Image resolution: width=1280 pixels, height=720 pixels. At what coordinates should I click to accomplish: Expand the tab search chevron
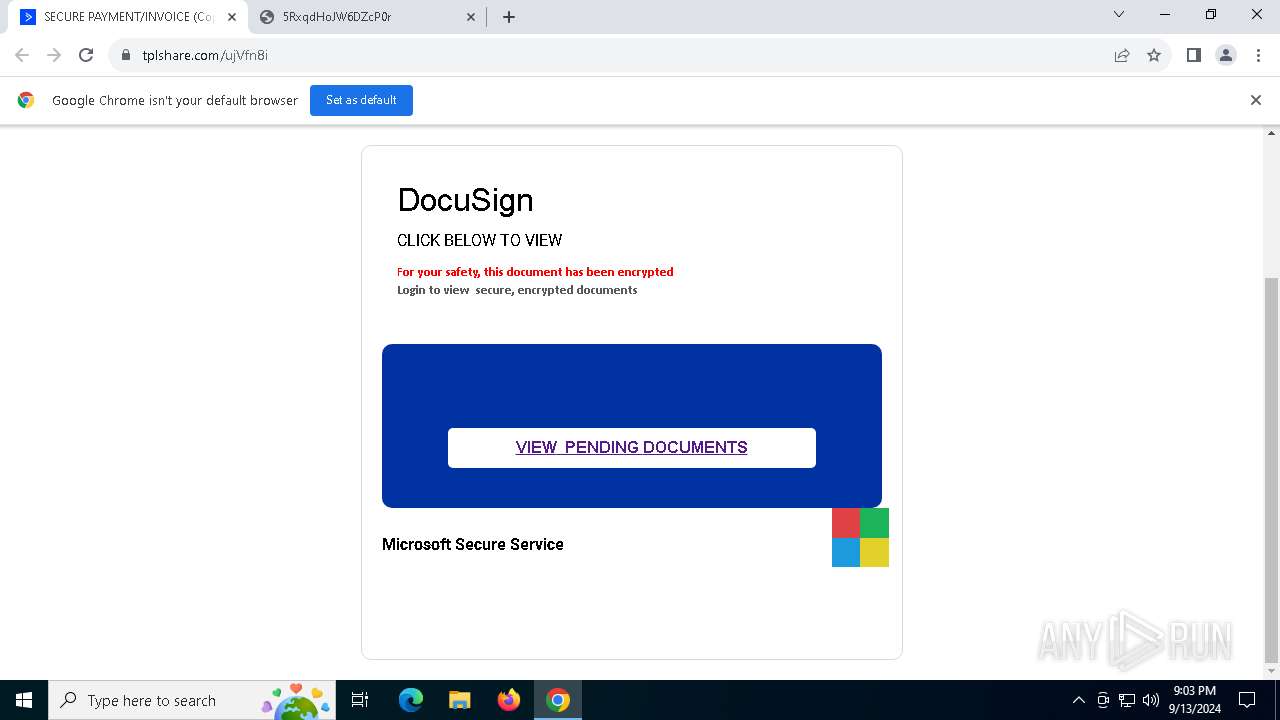point(1119,14)
